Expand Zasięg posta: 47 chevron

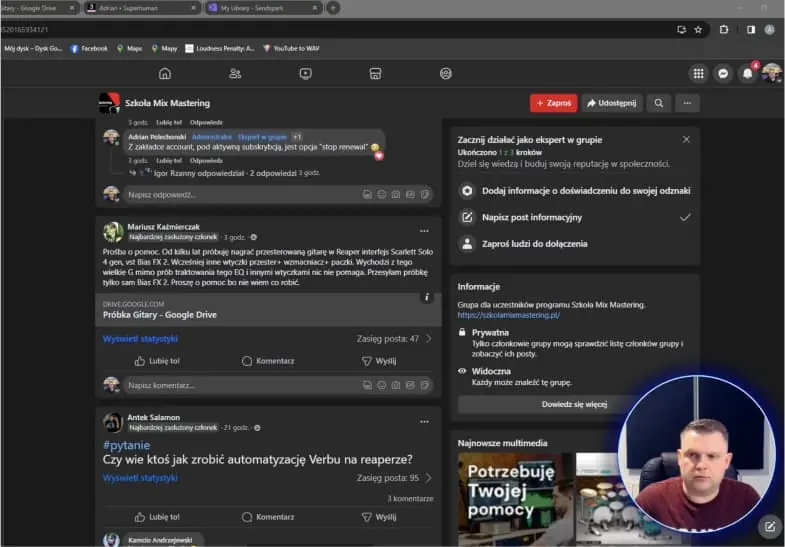(429, 339)
